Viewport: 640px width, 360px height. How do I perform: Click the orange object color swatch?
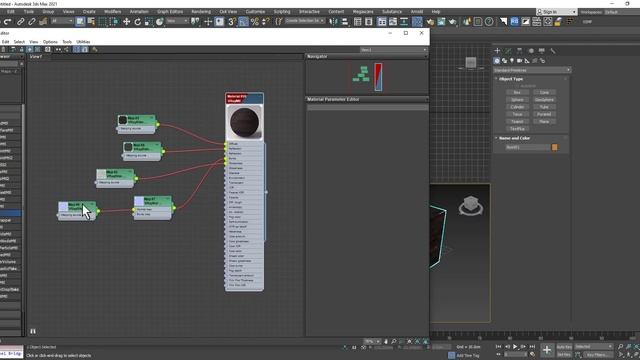554,147
